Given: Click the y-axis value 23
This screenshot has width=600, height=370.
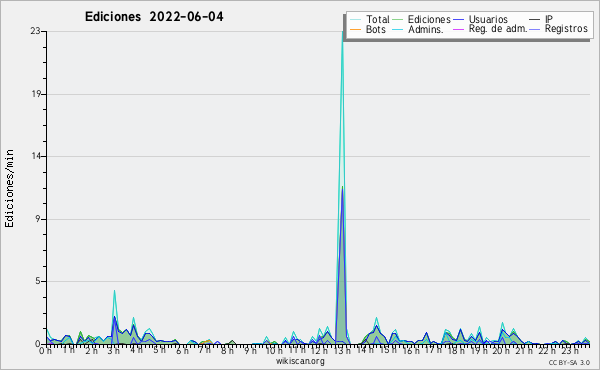Looking at the screenshot, I should click(35, 31).
